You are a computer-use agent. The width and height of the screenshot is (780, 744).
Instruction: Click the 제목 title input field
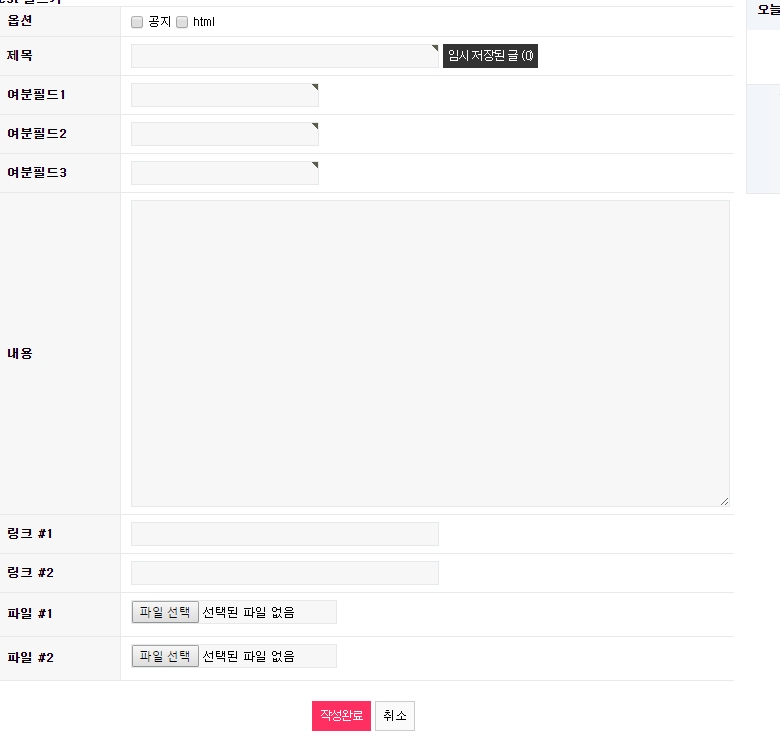284,56
